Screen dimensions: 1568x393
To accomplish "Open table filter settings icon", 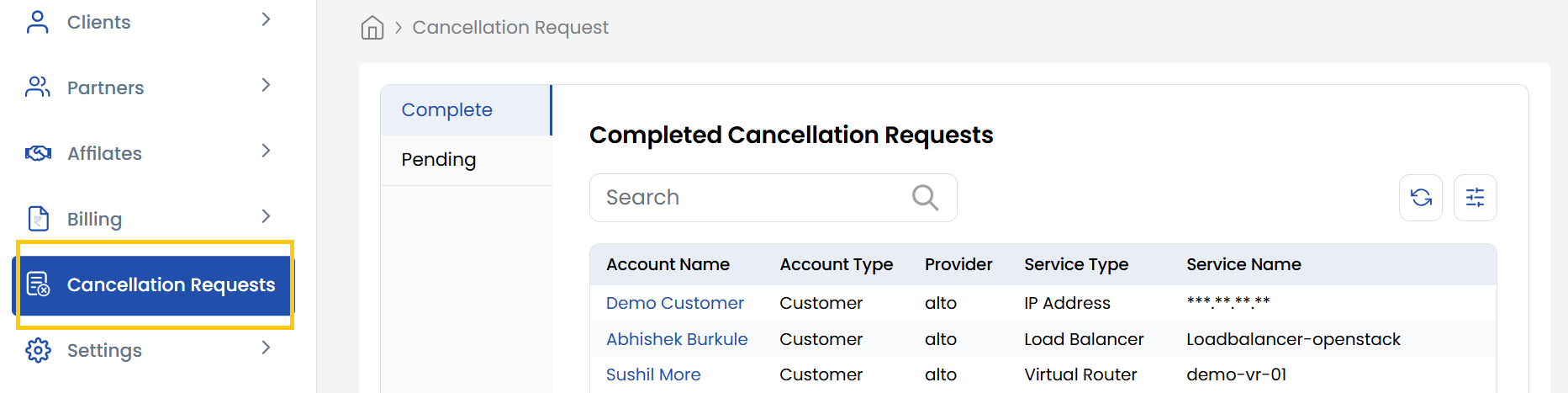I will coord(1476,198).
